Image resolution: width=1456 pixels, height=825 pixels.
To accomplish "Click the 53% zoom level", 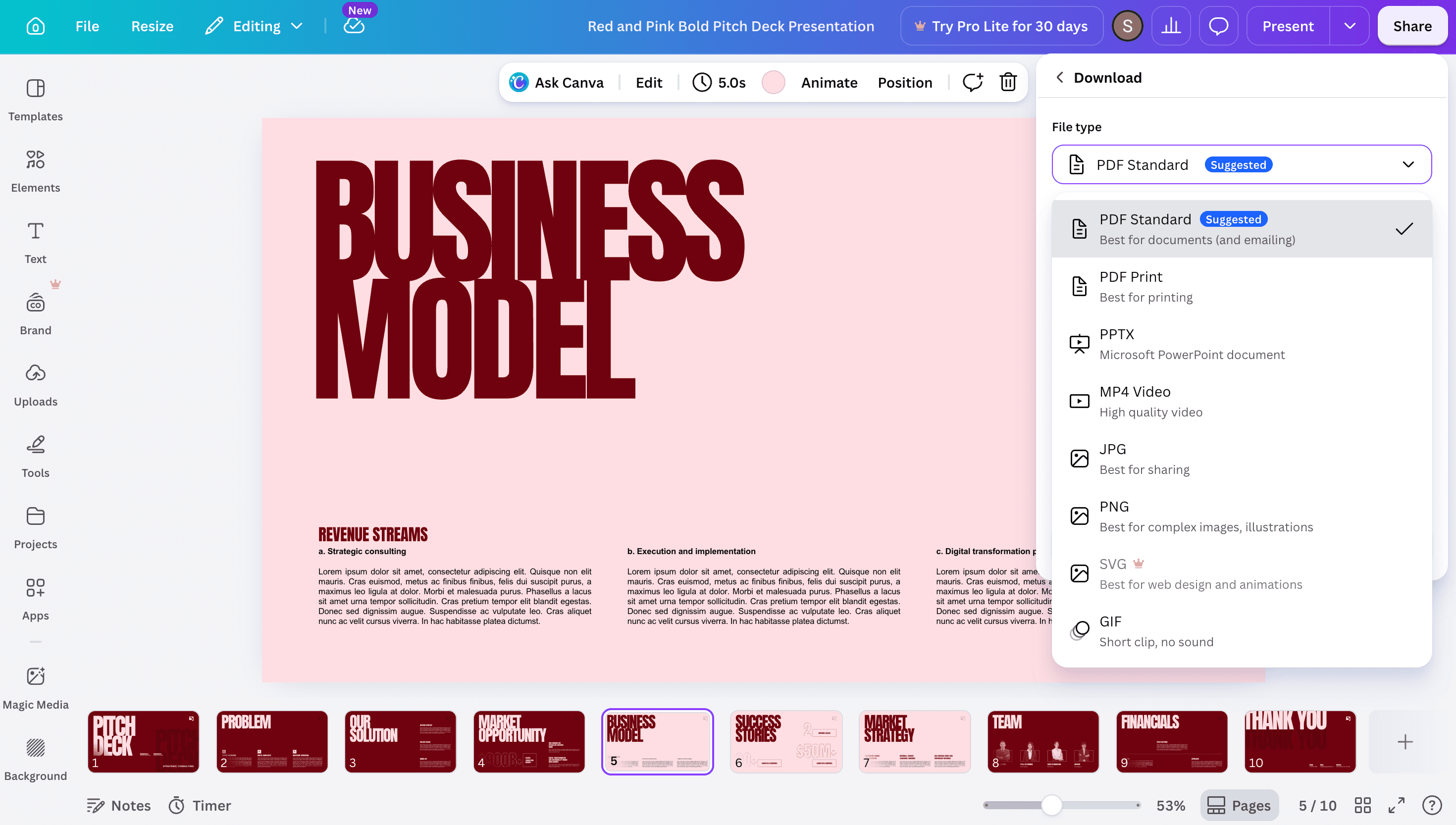I will pyautogui.click(x=1170, y=805).
